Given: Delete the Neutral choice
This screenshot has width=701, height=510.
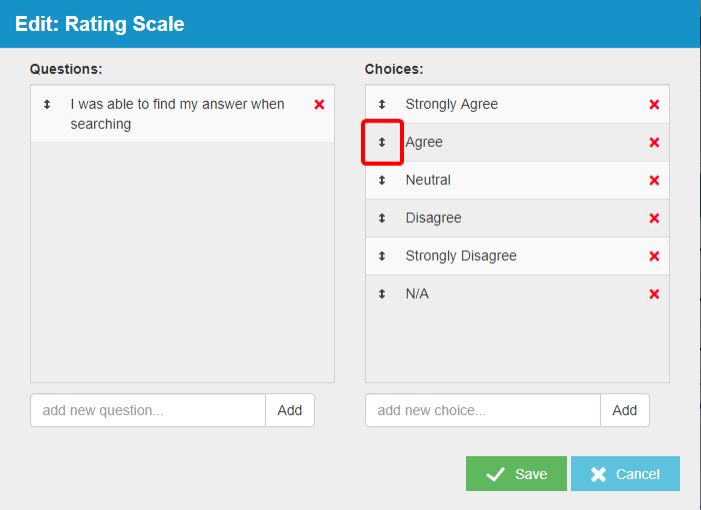Looking at the screenshot, I should 654,180.
